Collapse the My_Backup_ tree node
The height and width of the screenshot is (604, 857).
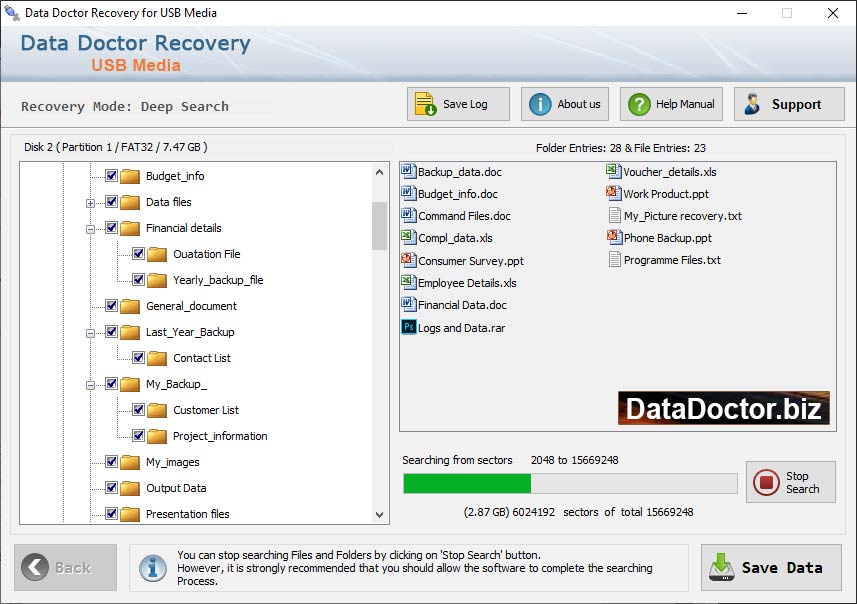[91, 385]
